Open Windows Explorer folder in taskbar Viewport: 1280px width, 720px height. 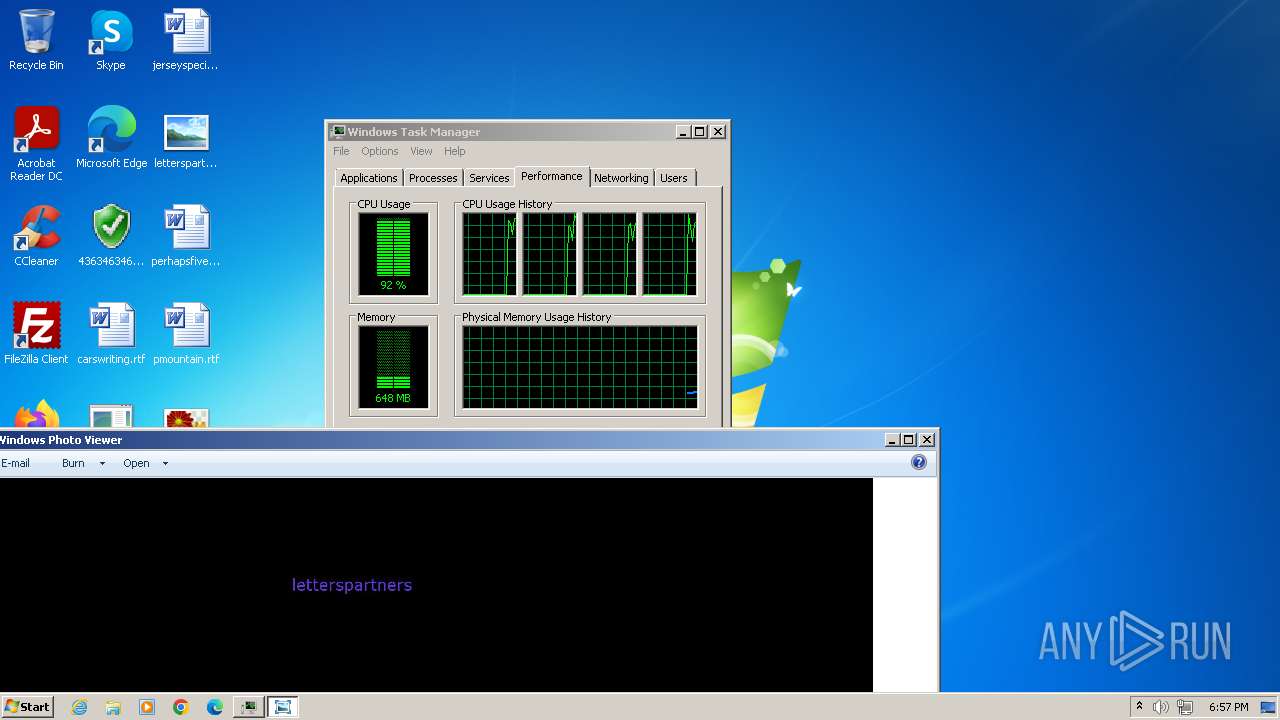pyautogui.click(x=113, y=707)
